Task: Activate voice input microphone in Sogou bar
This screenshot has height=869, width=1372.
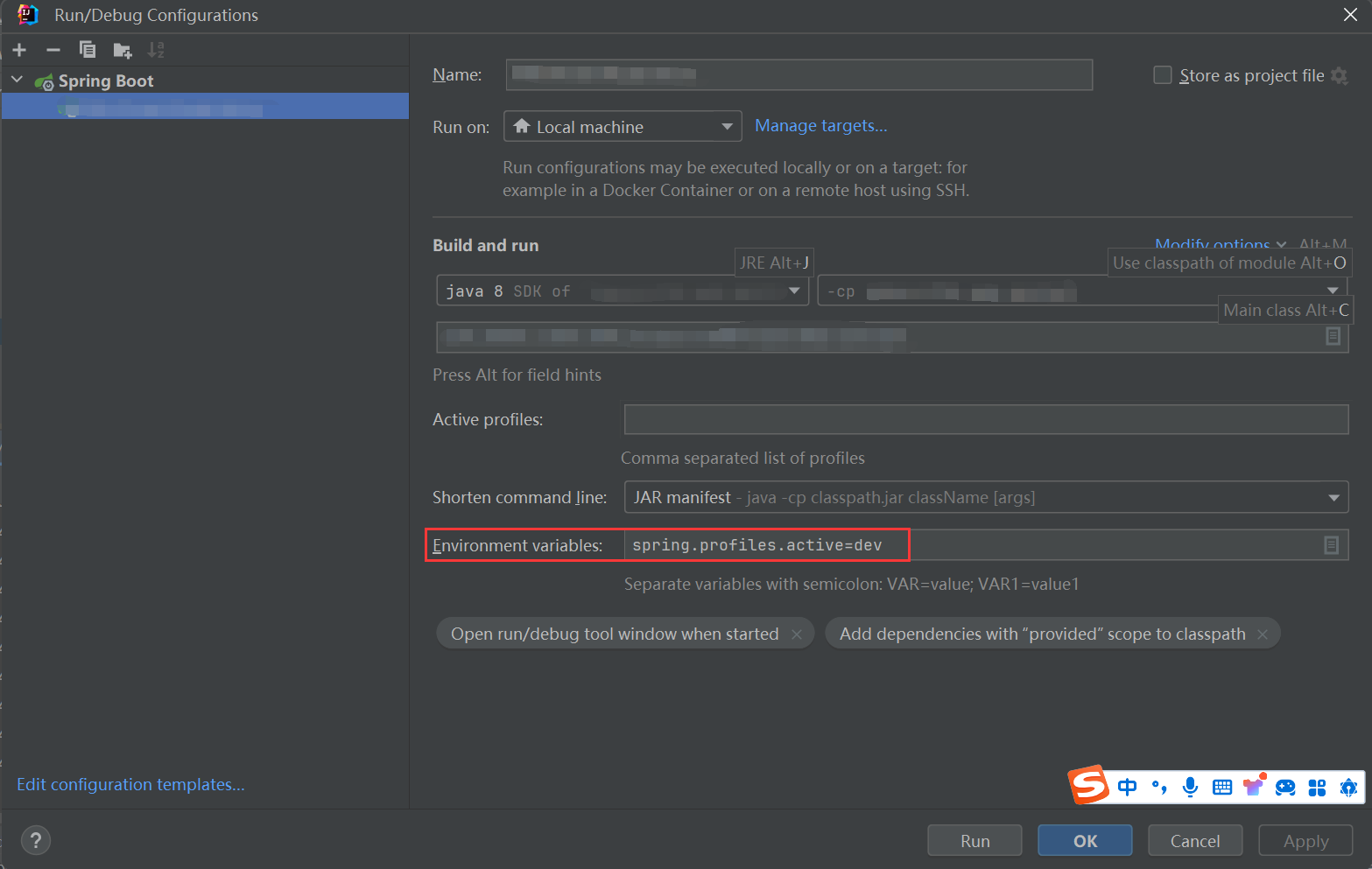Action: tap(1190, 787)
